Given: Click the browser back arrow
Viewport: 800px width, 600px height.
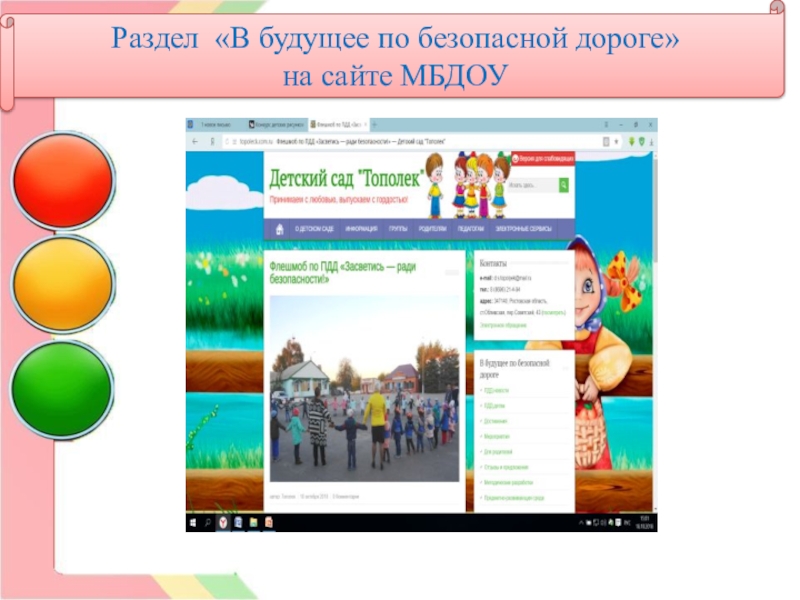Looking at the screenshot, I should [193, 143].
